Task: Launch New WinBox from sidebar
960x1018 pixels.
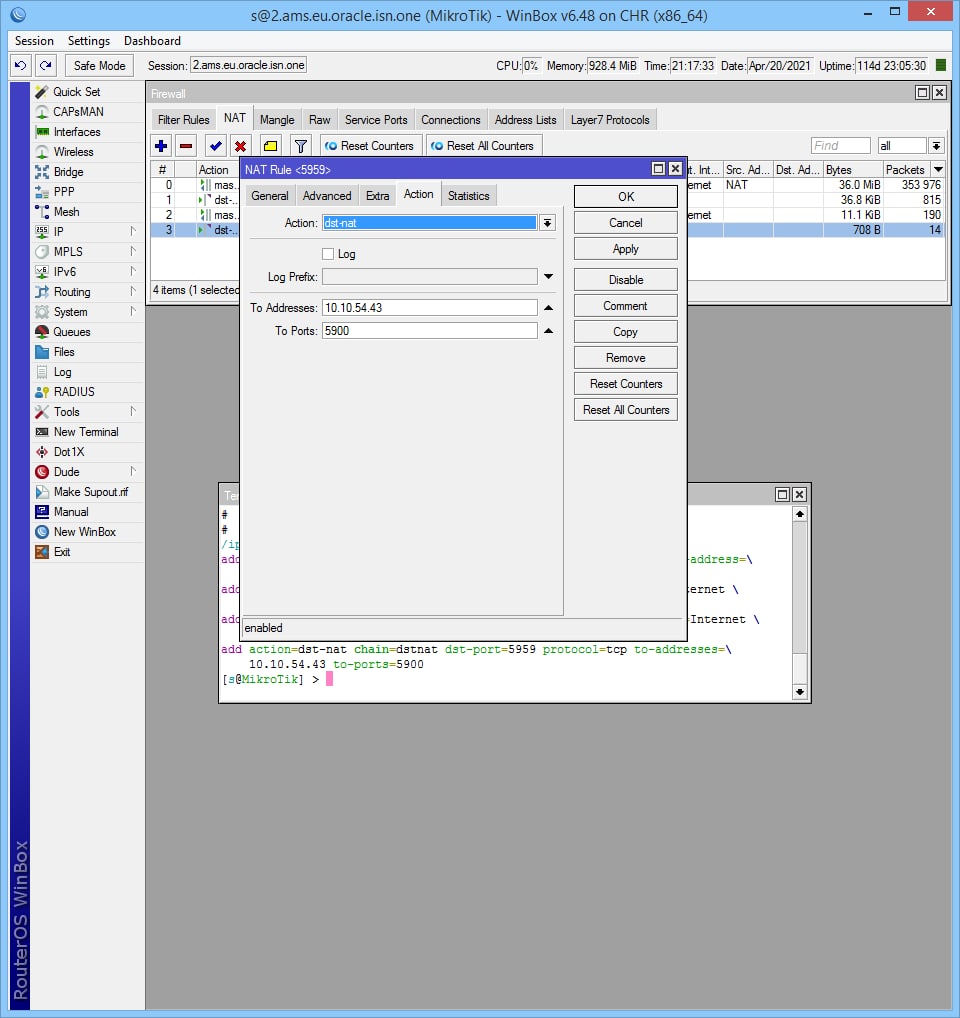Action: coord(84,532)
